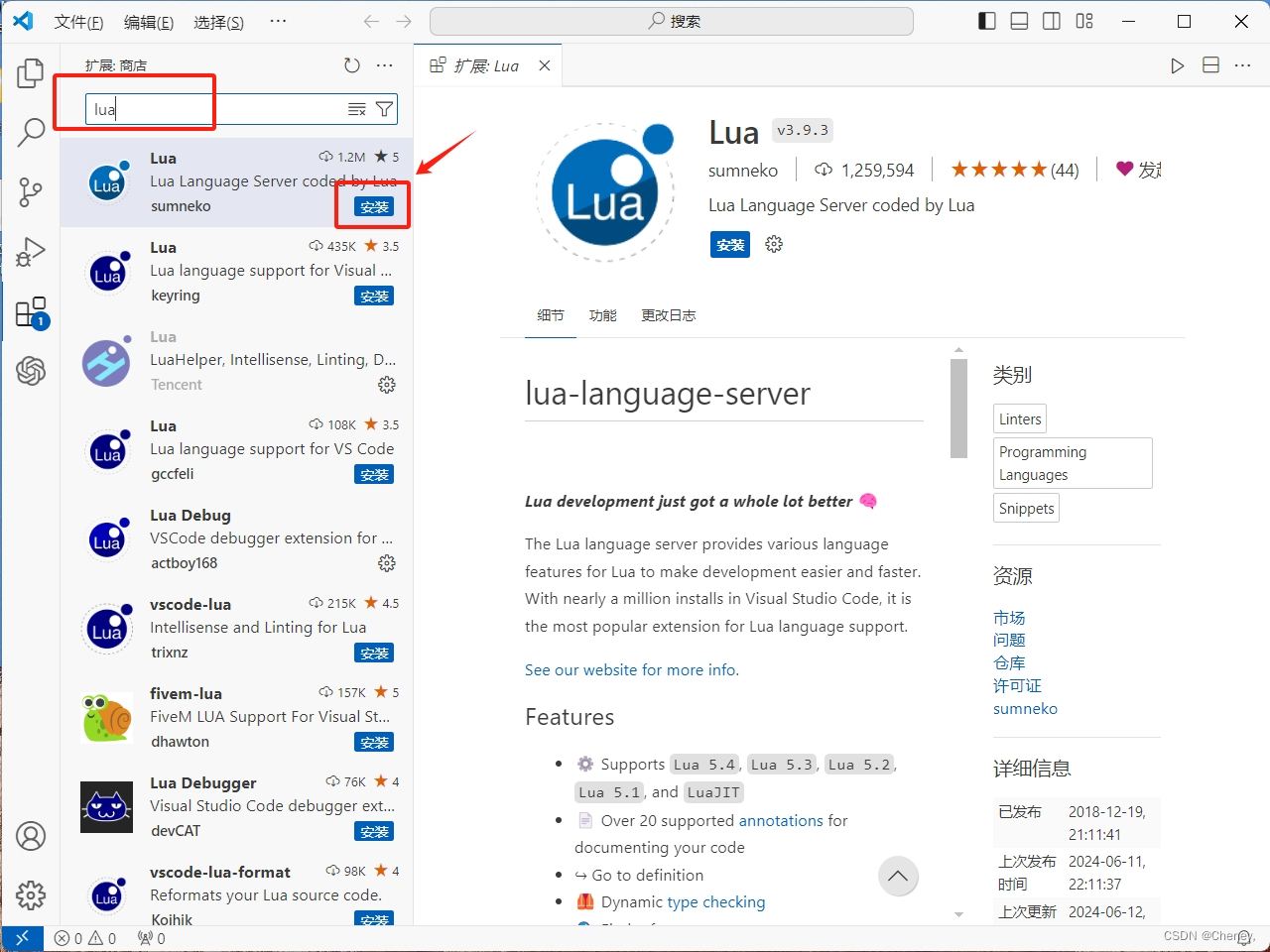The height and width of the screenshot is (952, 1270).
Task: Install Lua from the extension details page
Action: (730, 245)
